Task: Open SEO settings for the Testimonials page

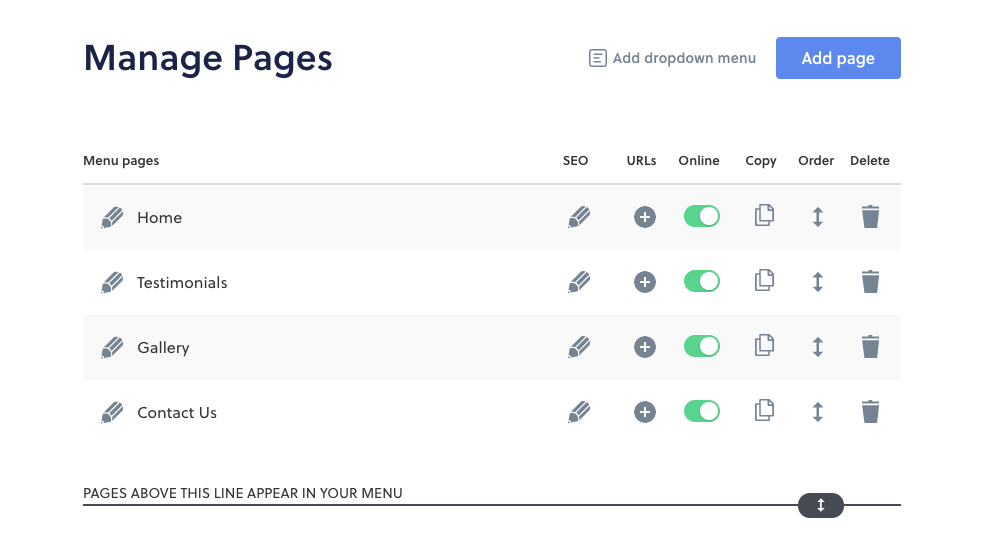Action: [579, 282]
